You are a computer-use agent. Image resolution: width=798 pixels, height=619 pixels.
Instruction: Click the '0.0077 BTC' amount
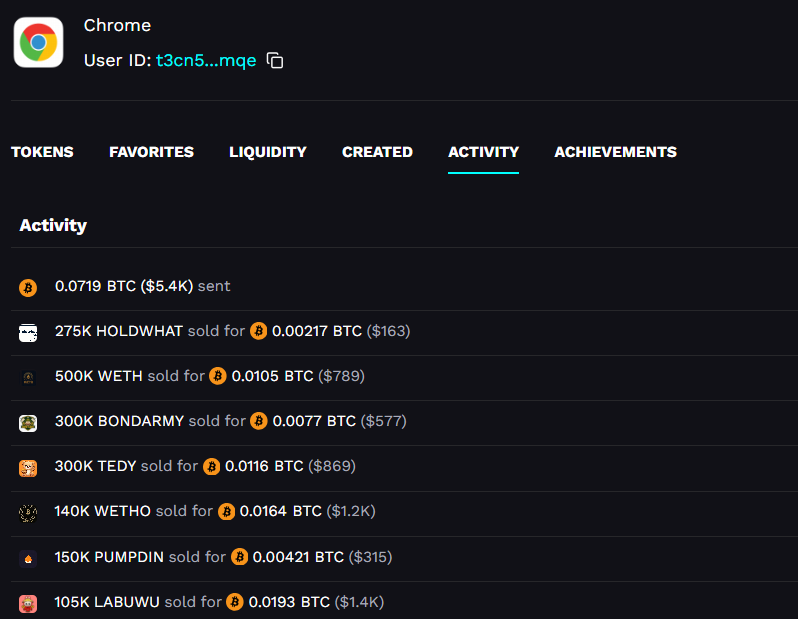314,421
